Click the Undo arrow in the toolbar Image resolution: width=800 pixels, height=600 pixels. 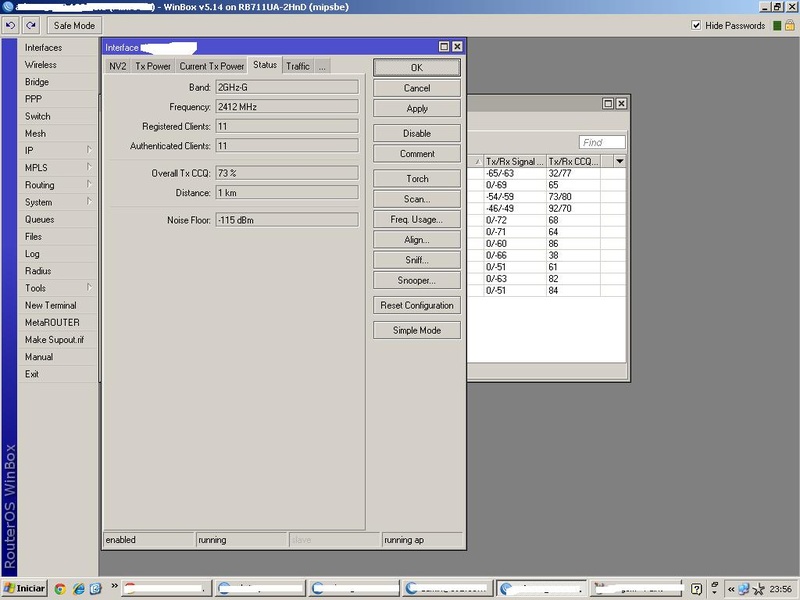tap(11, 25)
